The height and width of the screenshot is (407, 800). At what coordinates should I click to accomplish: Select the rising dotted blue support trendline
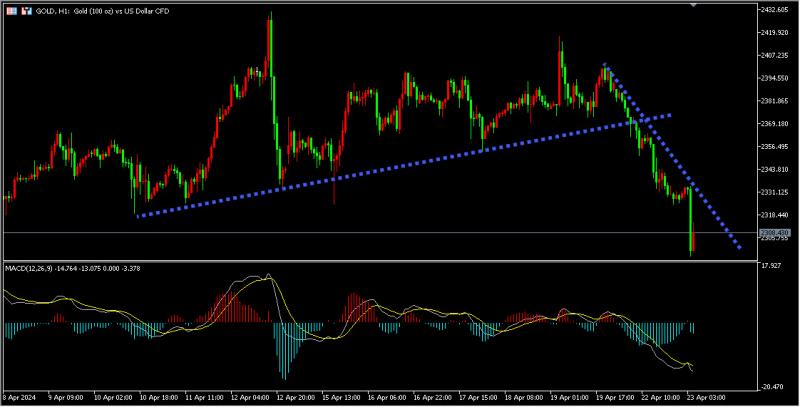pyautogui.click(x=404, y=166)
